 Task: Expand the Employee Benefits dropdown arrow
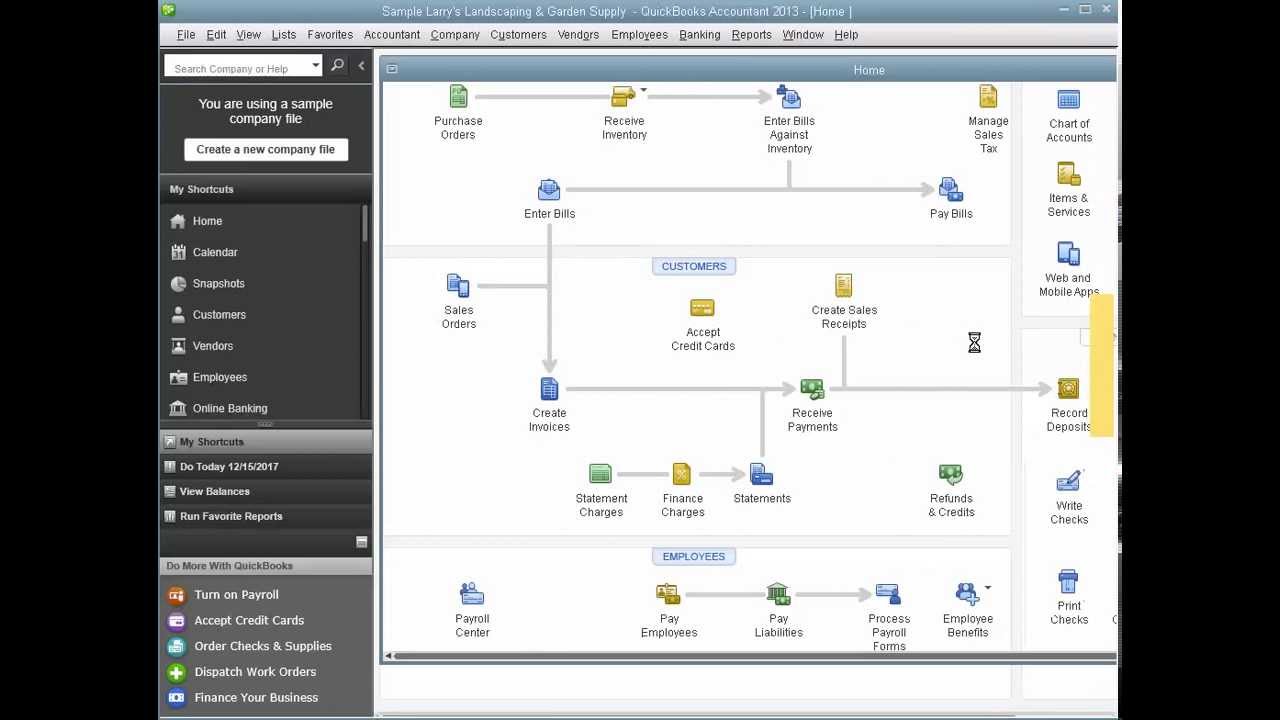click(x=987, y=588)
